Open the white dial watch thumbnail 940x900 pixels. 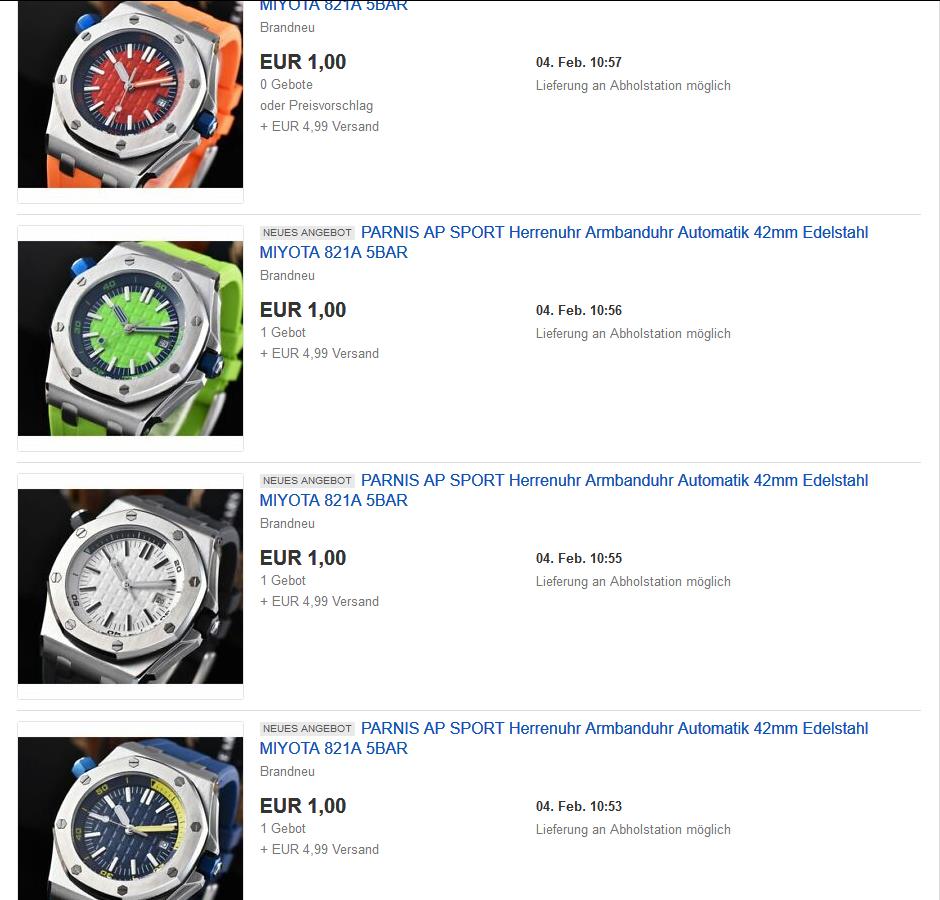point(130,586)
